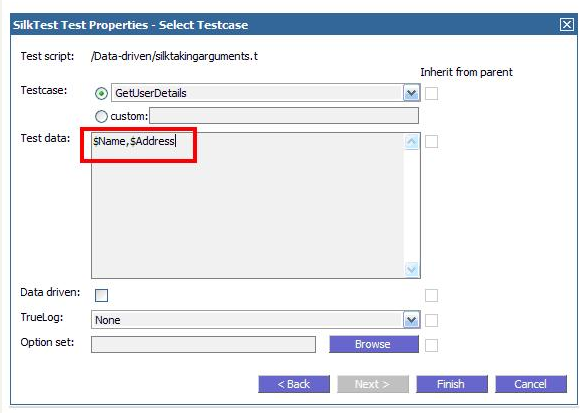Click the Finish button
This screenshot has width=580, height=413.
[x=452, y=384]
